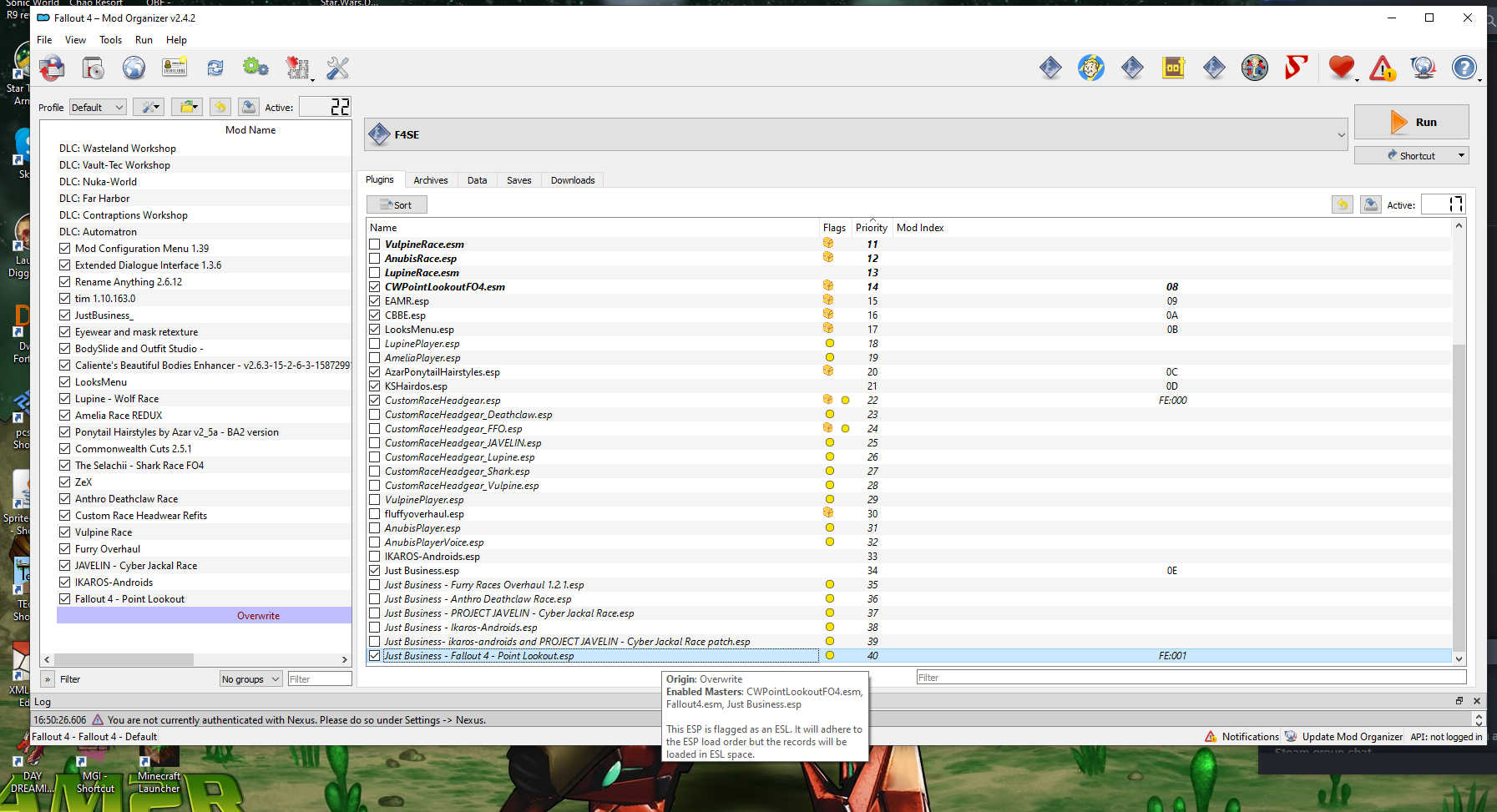The image size is (1497, 812).
Task: Click the plugin list restore backup arrow
Action: 1343,204
